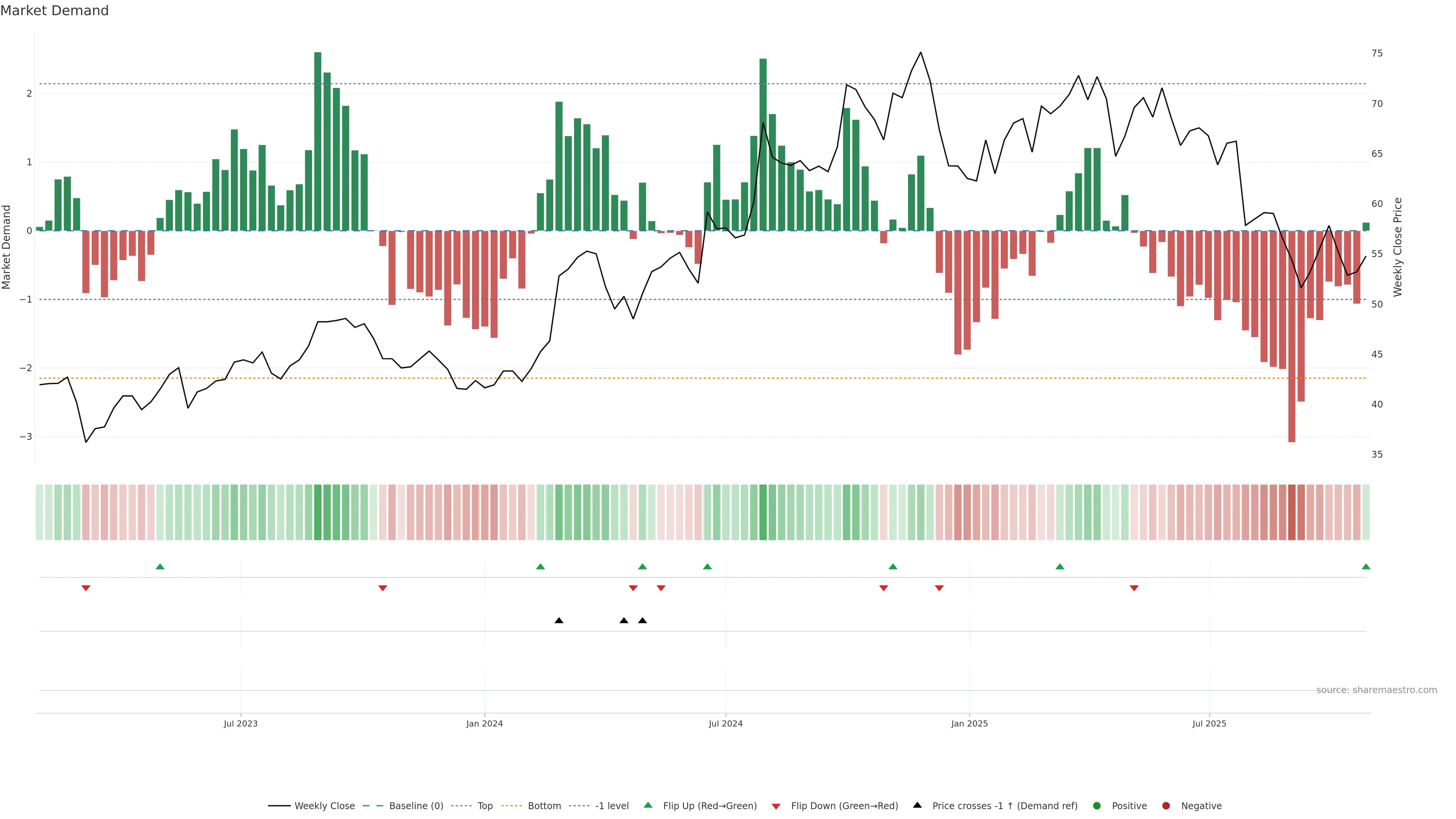The image size is (1456, 819).
Task: Click the Jul 2024 x-axis label
Action: point(725,723)
